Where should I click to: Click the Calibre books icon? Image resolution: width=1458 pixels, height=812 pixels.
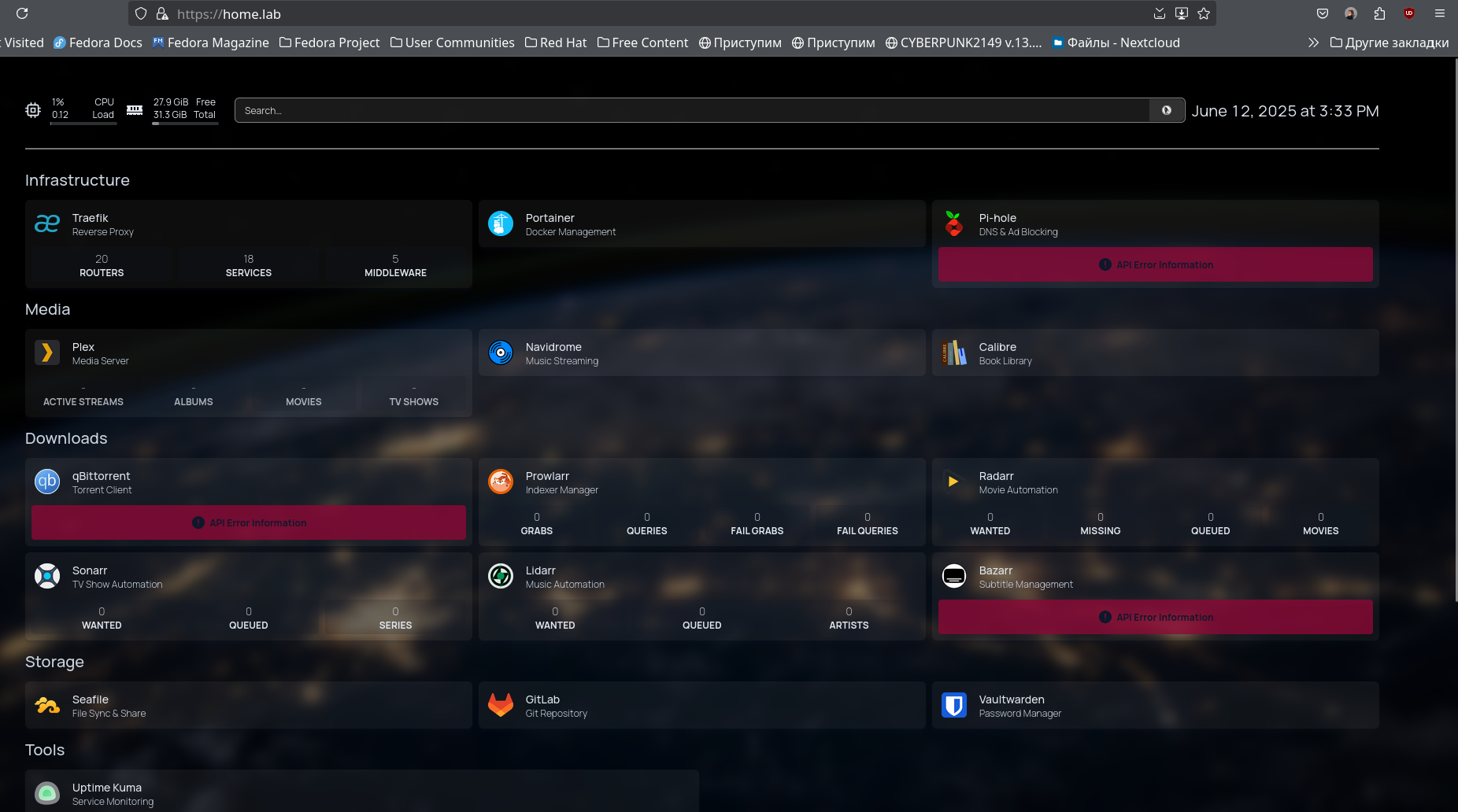coord(954,352)
